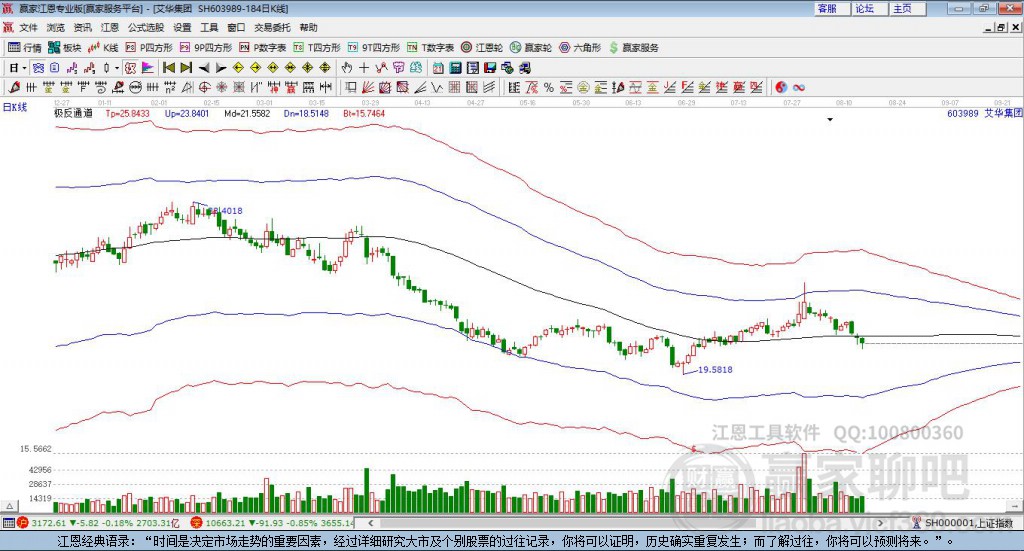Open the 文件 menu
This screenshot has height=551, width=1024.
pos(28,27)
